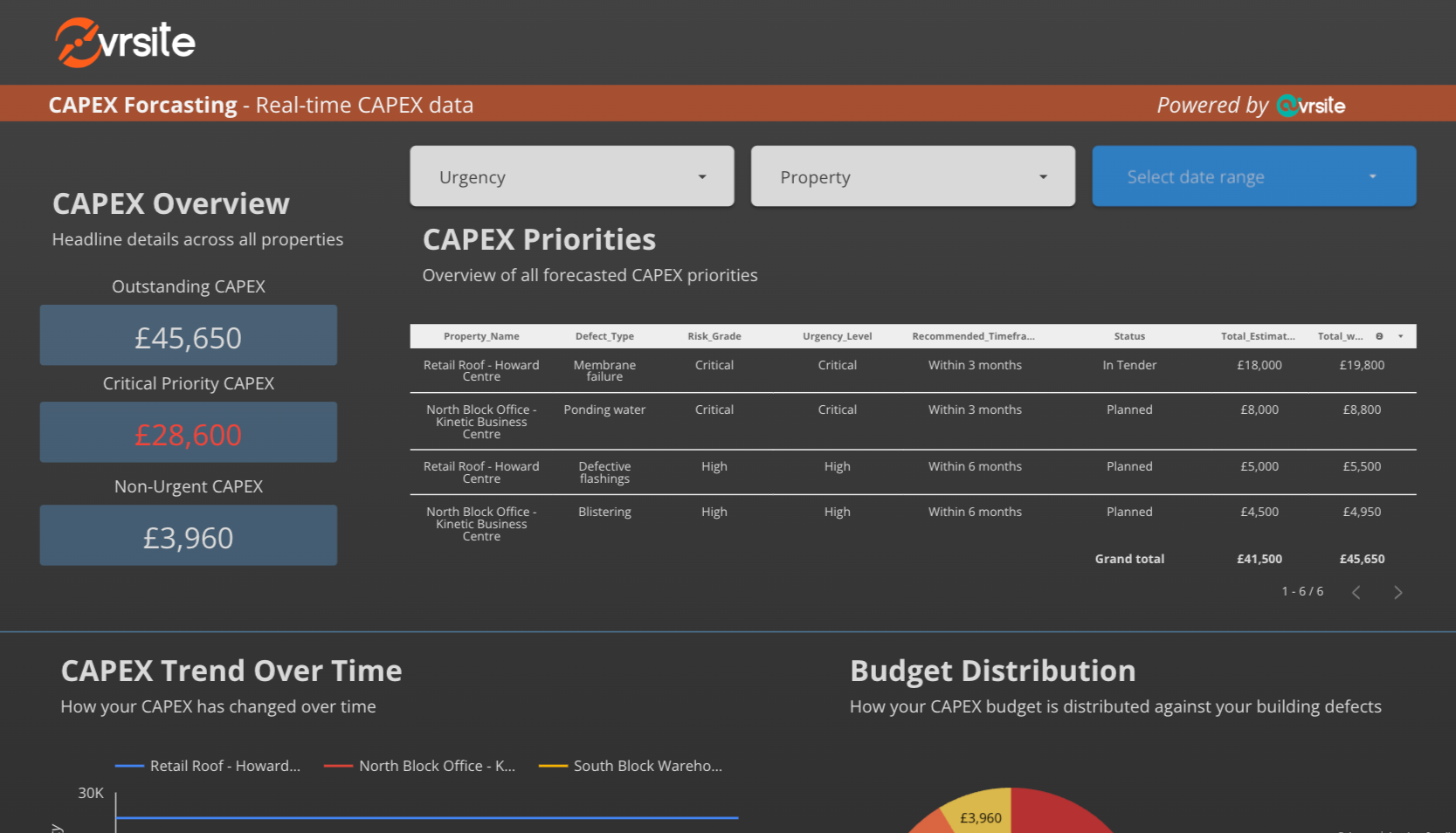Sort by Status column header

(1129, 336)
